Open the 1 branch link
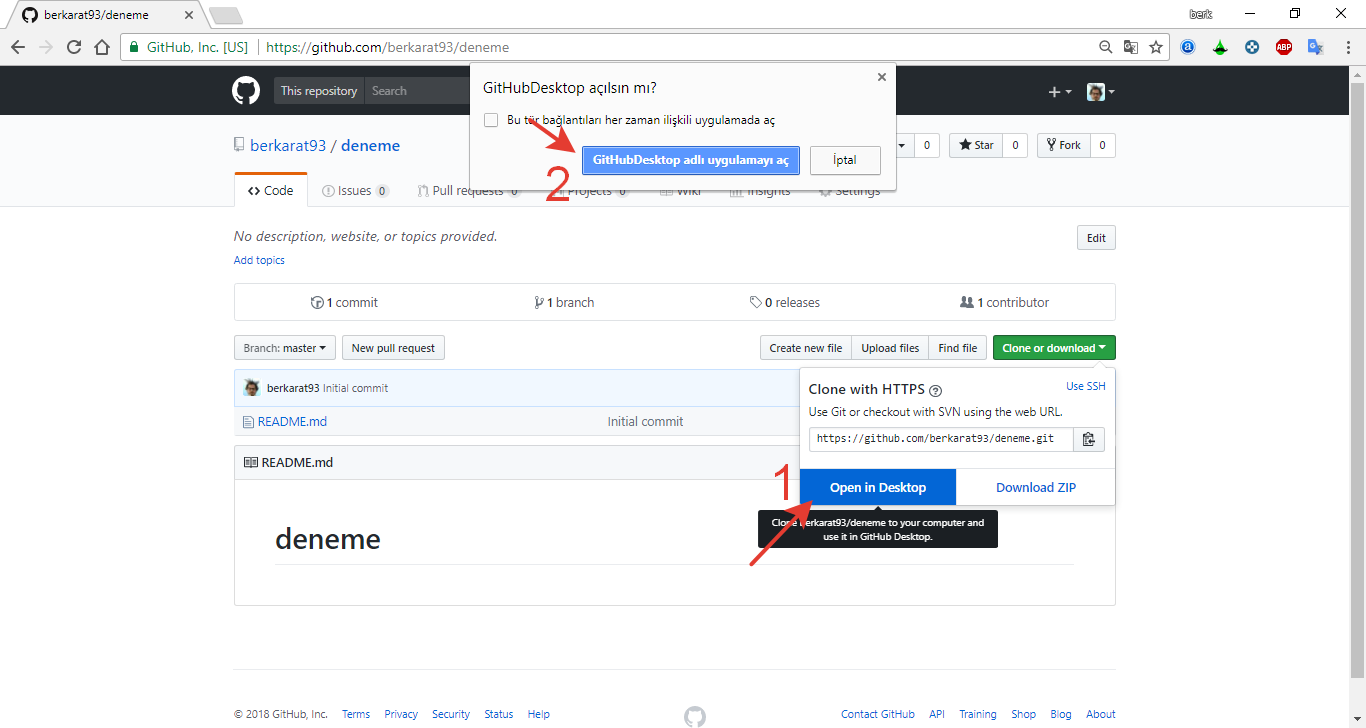Screen dimensions: 1366x728 pyautogui.click(x=564, y=302)
